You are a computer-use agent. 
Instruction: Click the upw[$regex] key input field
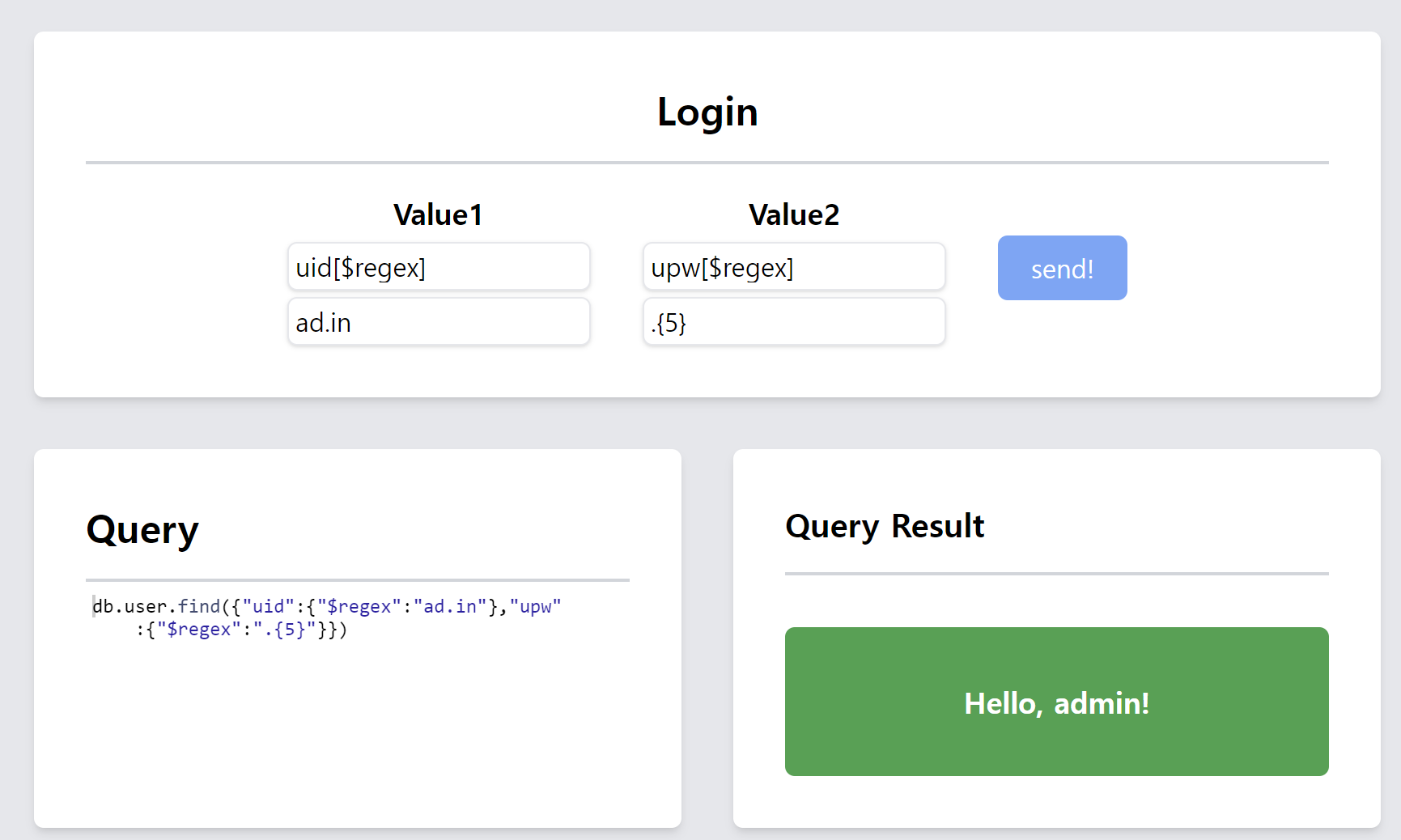click(794, 267)
